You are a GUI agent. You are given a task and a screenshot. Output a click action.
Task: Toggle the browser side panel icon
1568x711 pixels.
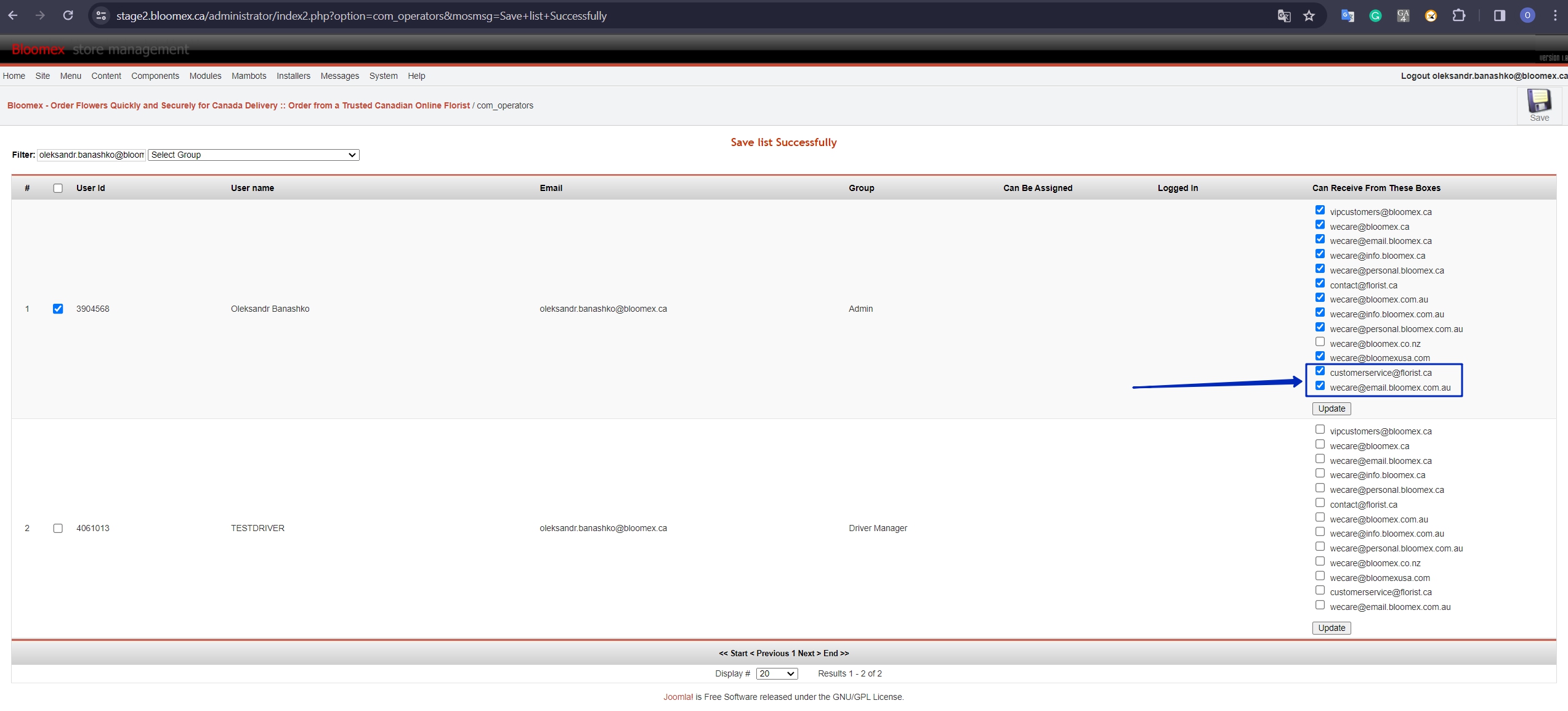[1500, 16]
